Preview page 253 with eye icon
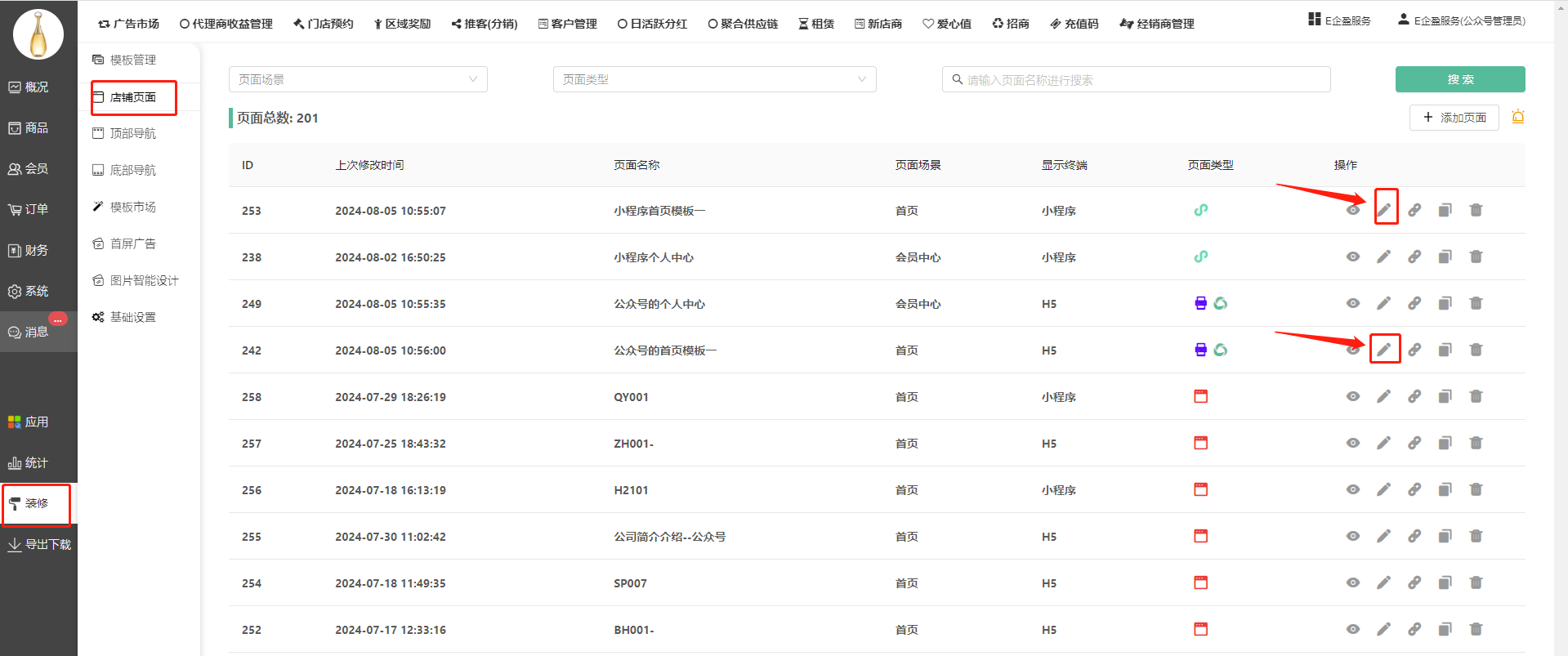Image resolution: width=1568 pixels, height=656 pixels. (x=1353, y=210)
